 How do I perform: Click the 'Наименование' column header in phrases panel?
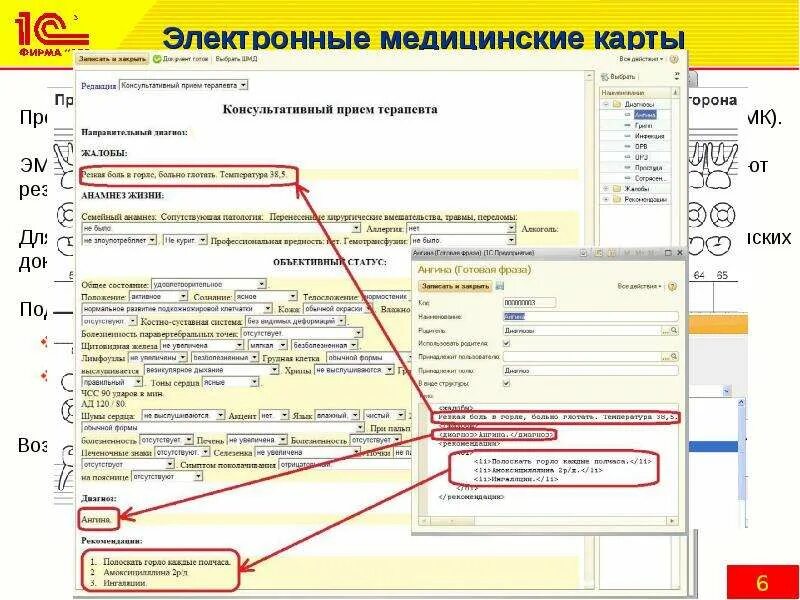click(x=636, y=92)
